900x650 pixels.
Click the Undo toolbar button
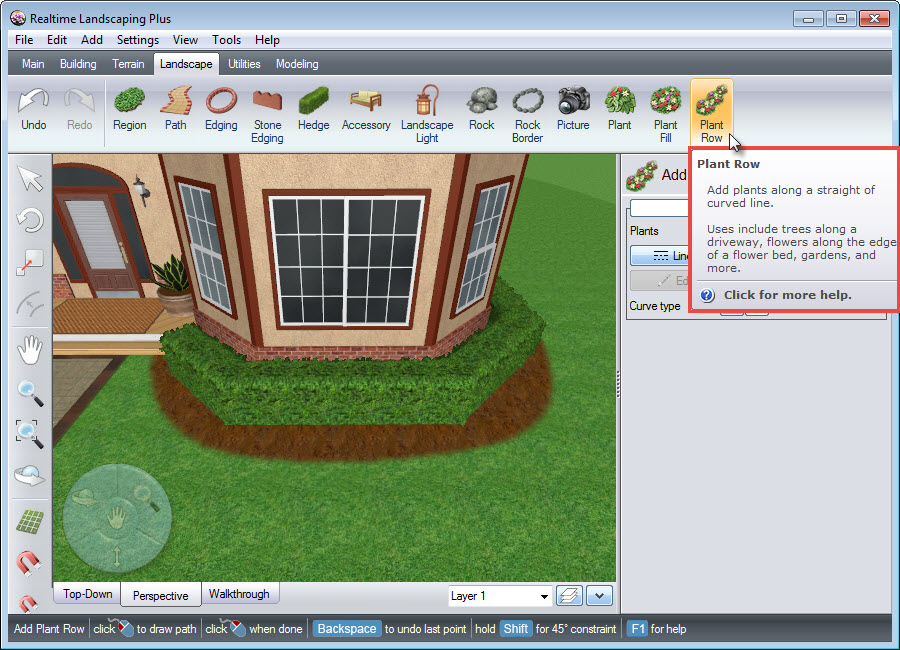coord(33,110)
